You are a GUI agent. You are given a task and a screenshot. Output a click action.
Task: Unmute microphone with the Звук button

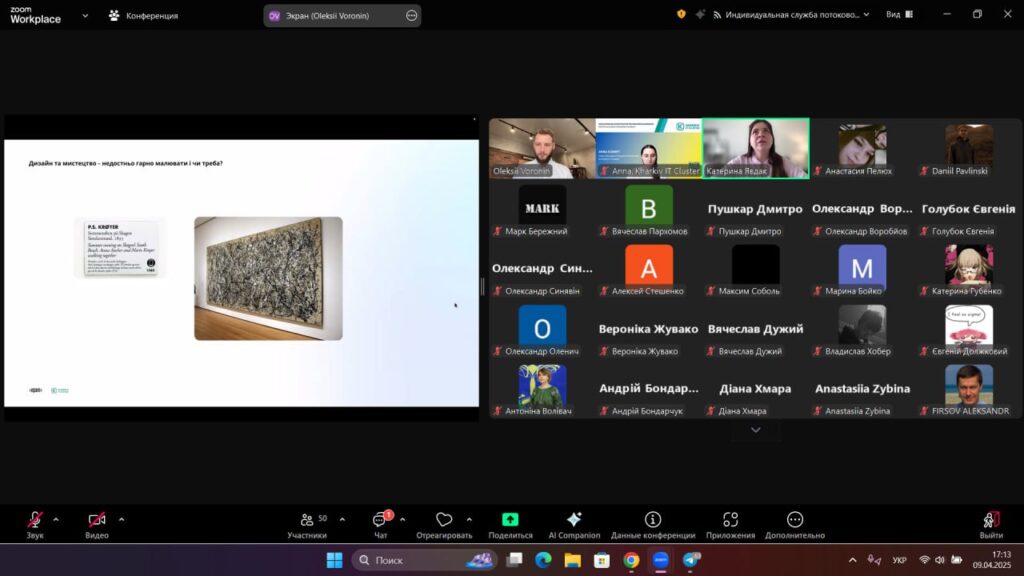click(35, 525)
